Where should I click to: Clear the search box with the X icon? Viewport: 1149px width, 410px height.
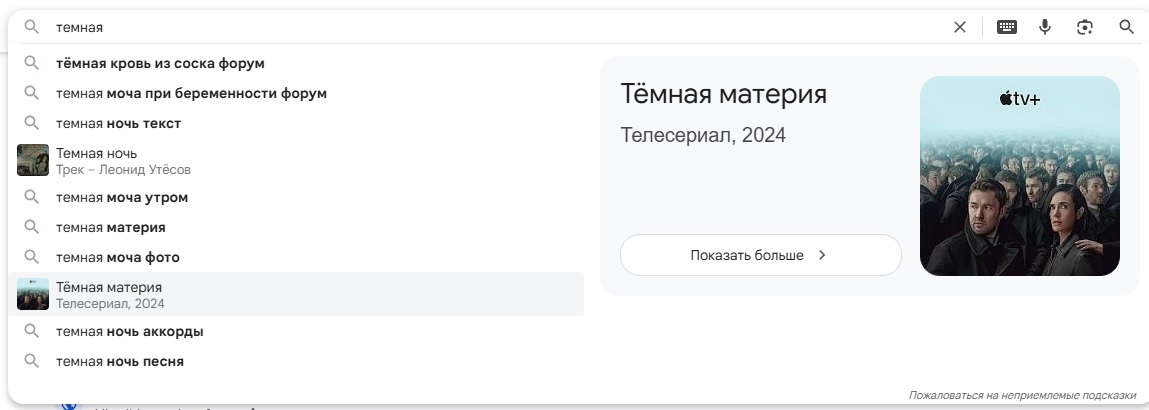(x=959, y=27)
